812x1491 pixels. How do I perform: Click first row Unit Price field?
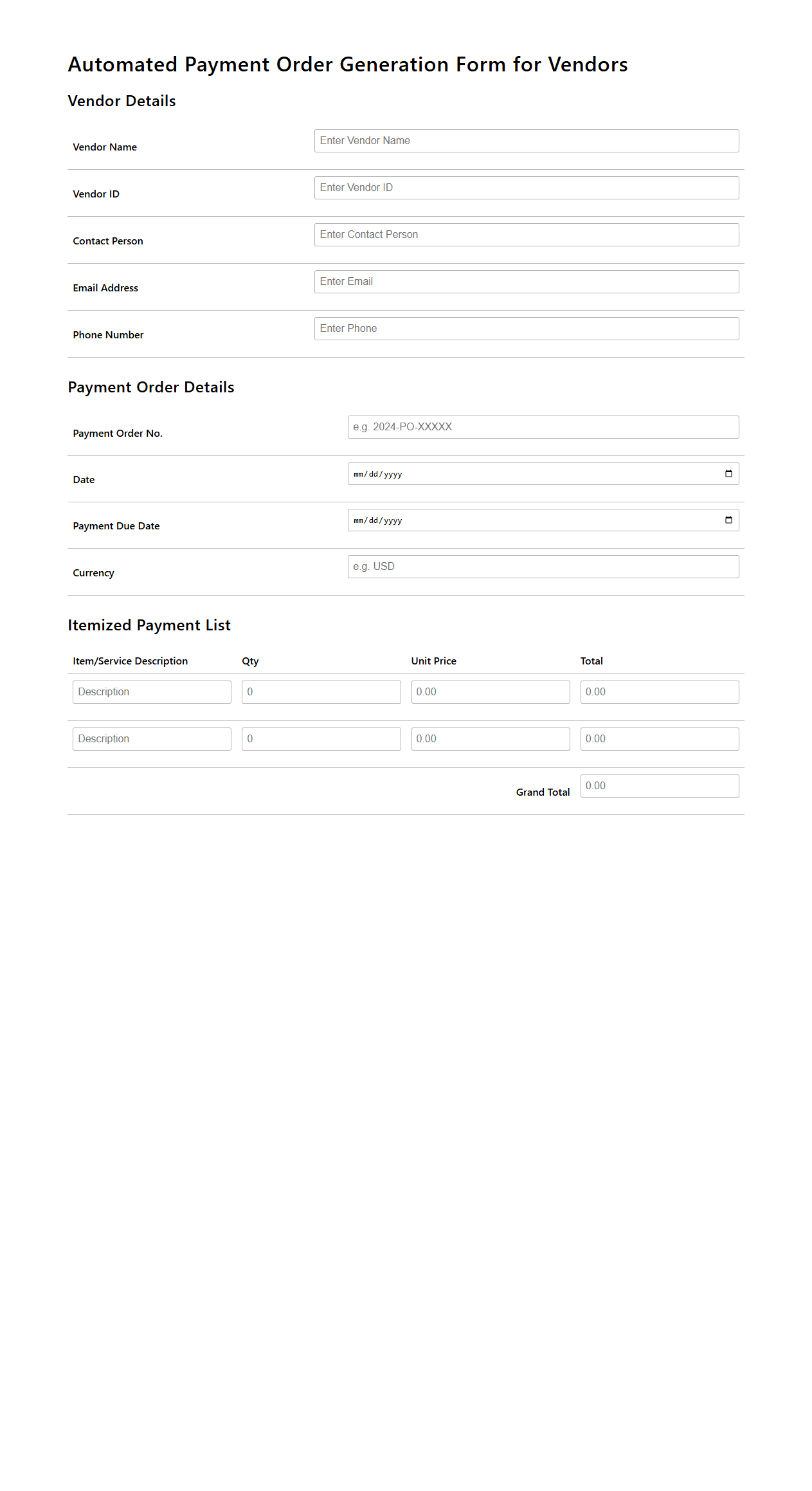click(x=490, y=692)
